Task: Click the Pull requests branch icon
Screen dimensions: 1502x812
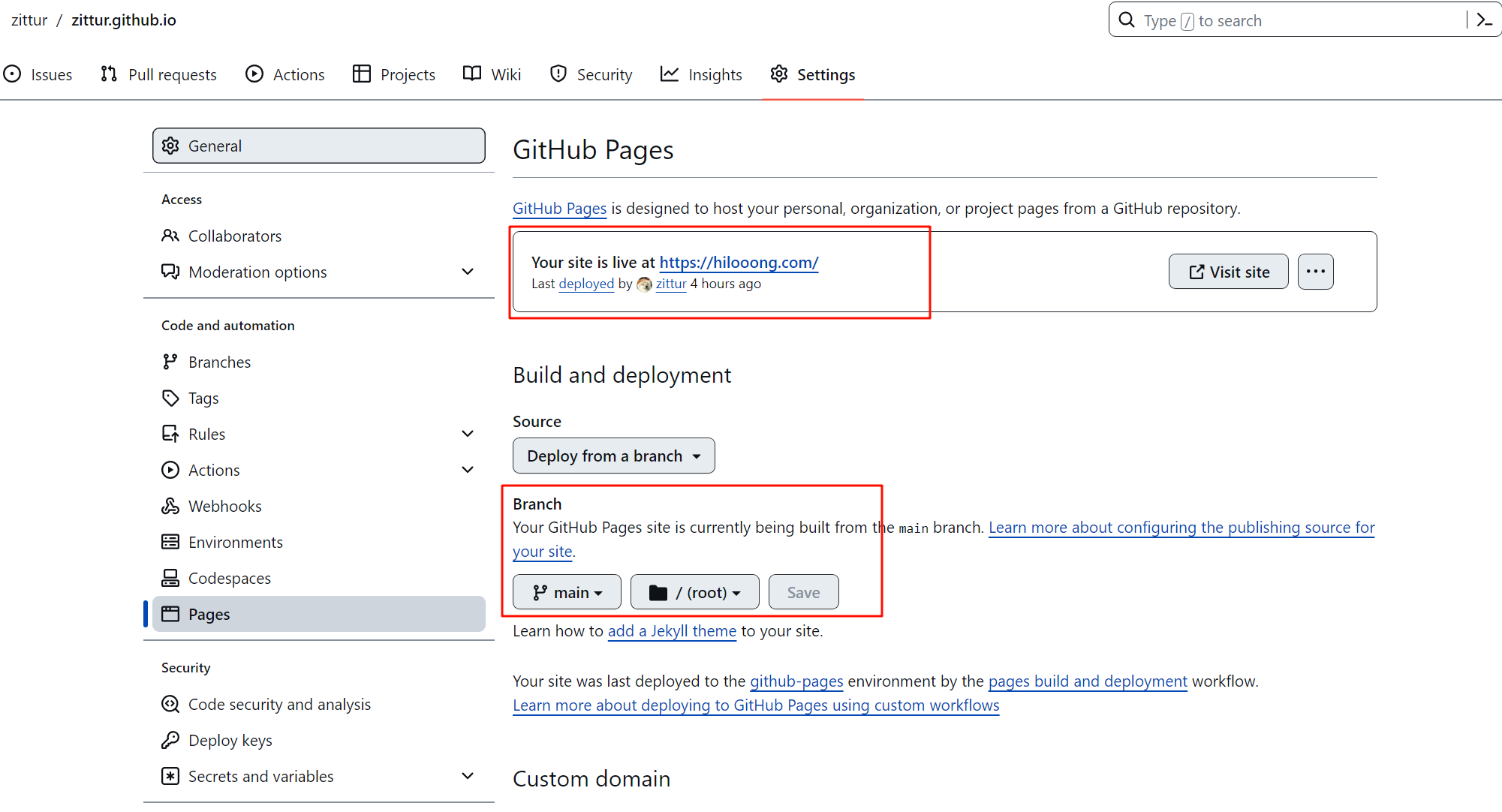Action: click(x=109, y=74)
